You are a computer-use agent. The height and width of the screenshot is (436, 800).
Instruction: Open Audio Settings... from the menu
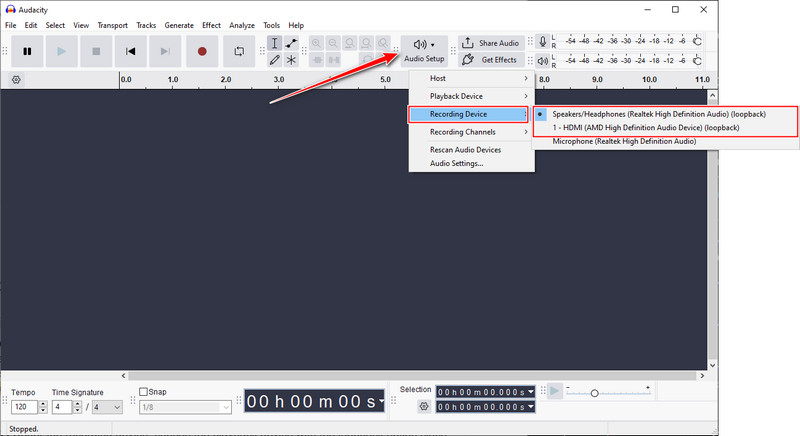coord(471,164)
